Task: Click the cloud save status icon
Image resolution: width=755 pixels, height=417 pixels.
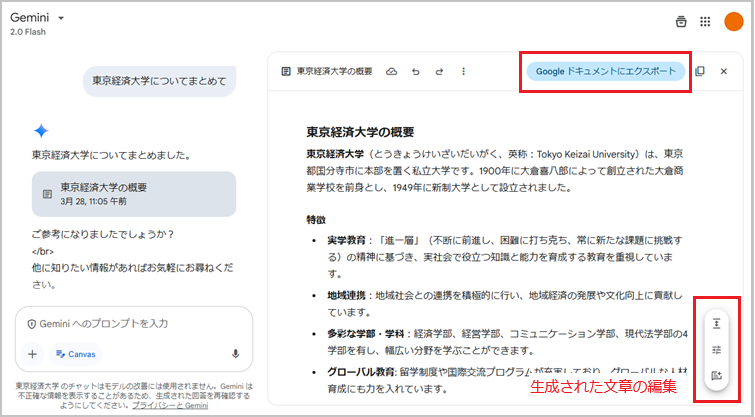Action: (x=391, y=71)
